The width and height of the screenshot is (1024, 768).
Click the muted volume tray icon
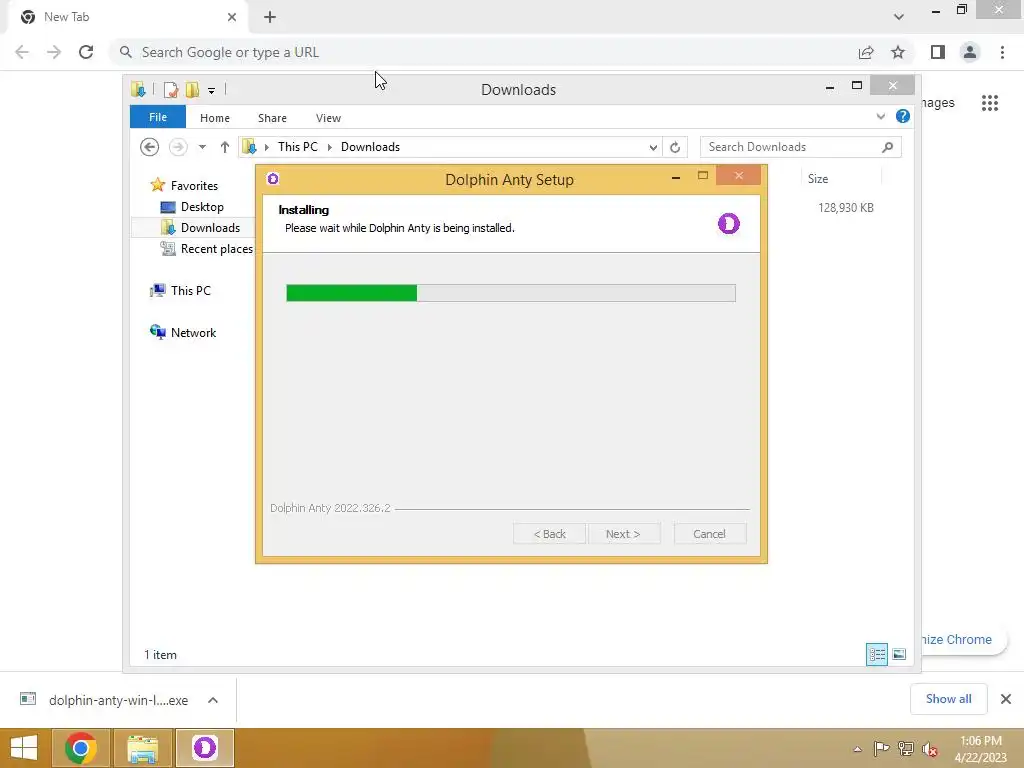coord(929,749)
